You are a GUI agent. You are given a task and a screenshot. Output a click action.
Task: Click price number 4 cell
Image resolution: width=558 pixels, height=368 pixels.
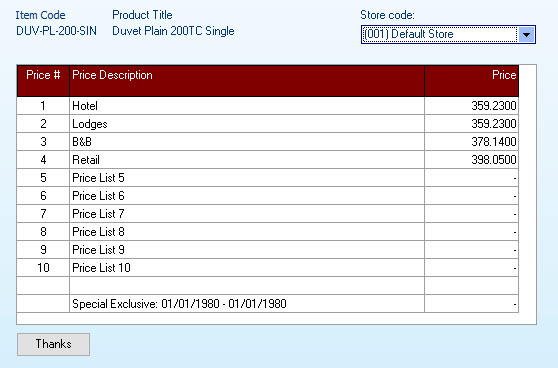43,160
